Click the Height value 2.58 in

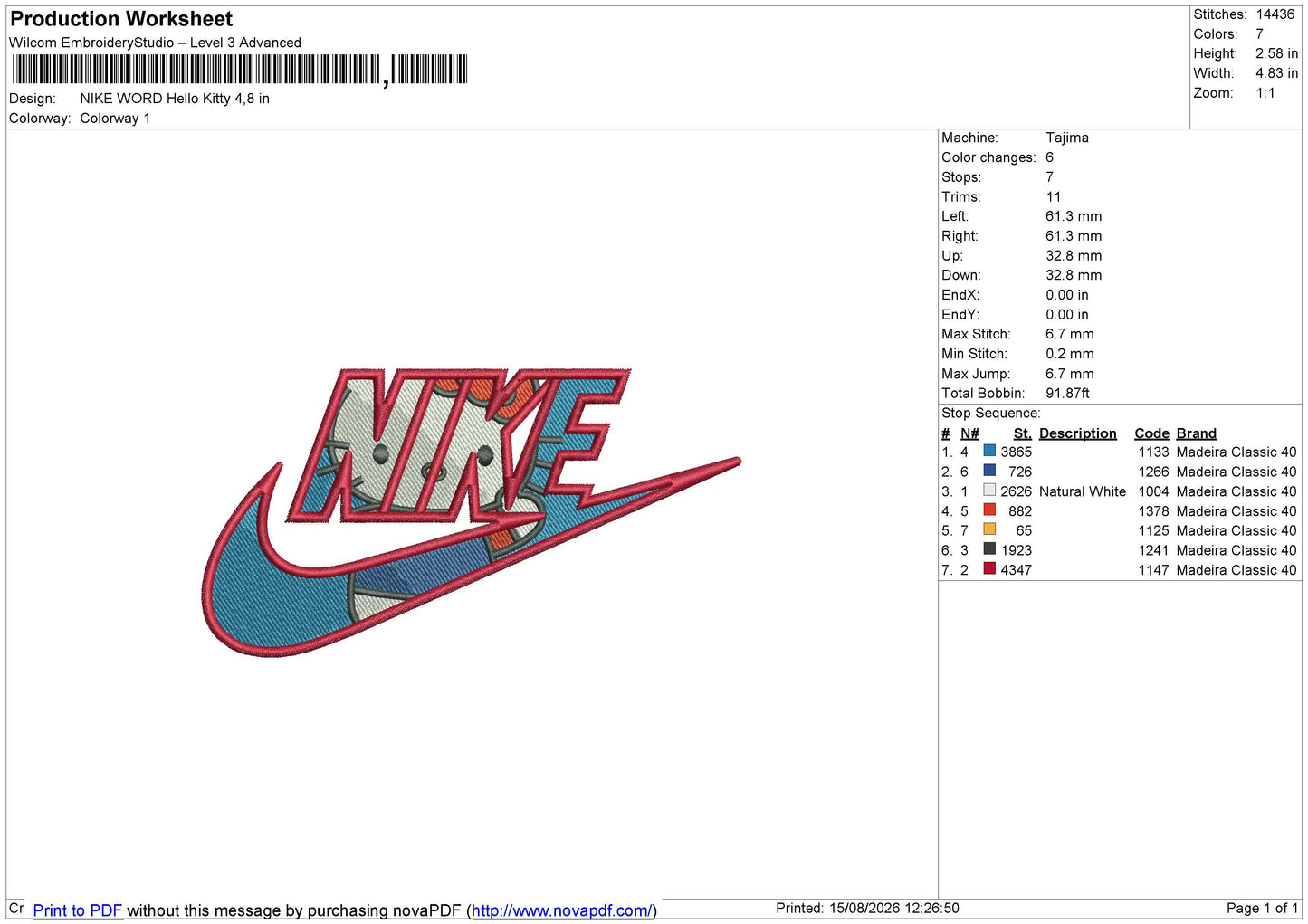click(1276, 53)
